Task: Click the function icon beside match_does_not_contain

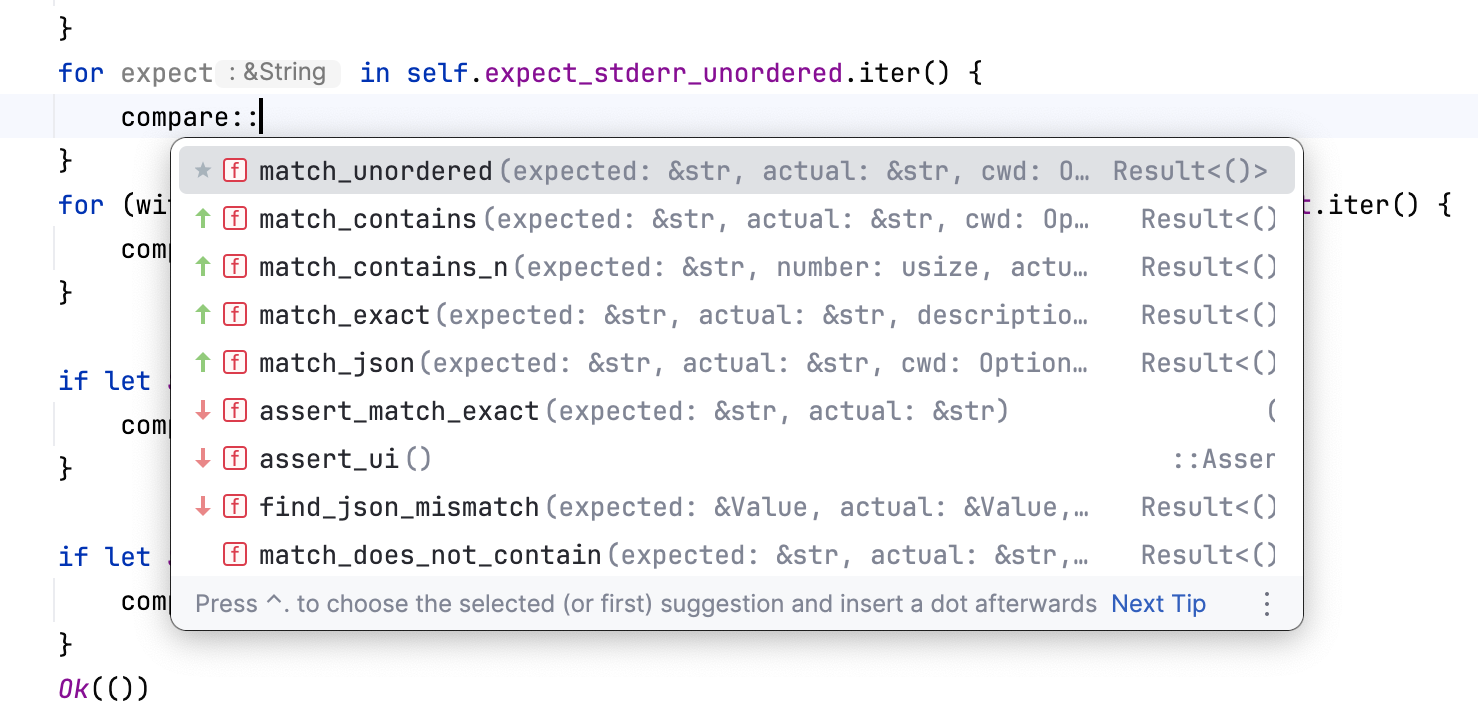Action: coord(234,554)
